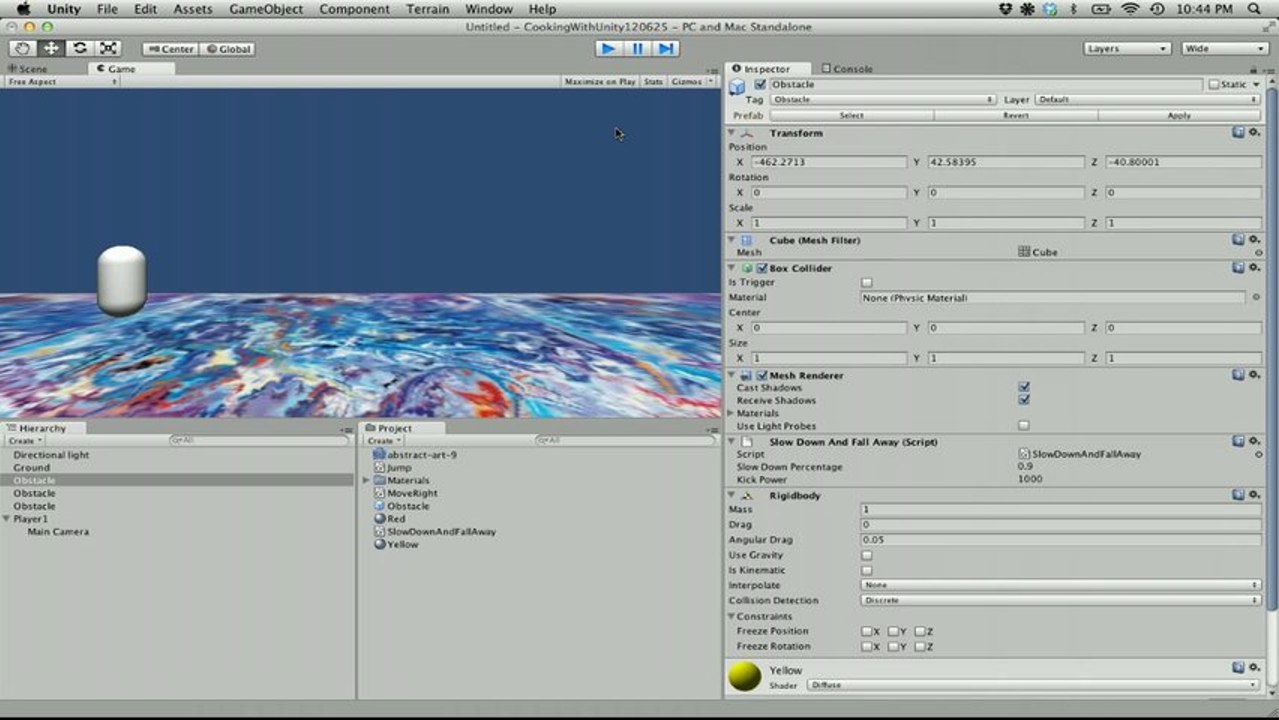1279x720 pixels.
Task: Enable Is Kinematic checkbox
Action: coord(867,570)
